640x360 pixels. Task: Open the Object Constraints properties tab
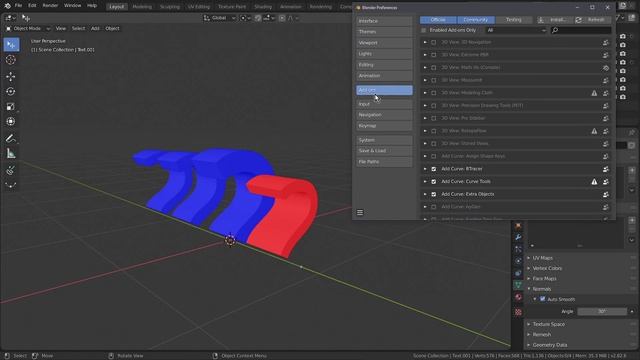point(518,273)
